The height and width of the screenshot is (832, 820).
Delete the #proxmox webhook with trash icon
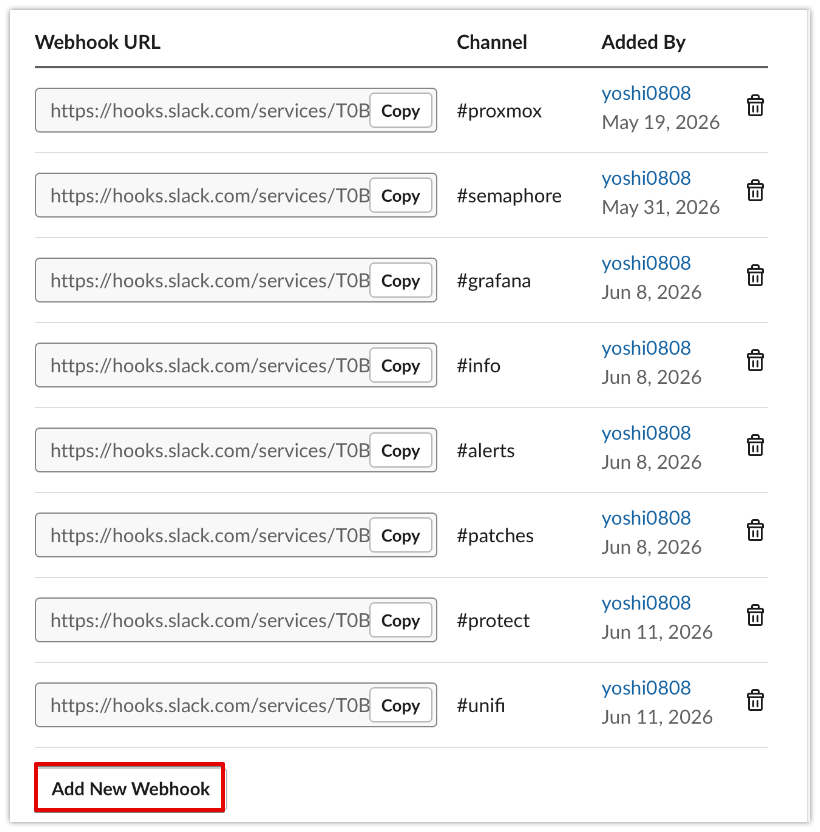tap(755, 106)
